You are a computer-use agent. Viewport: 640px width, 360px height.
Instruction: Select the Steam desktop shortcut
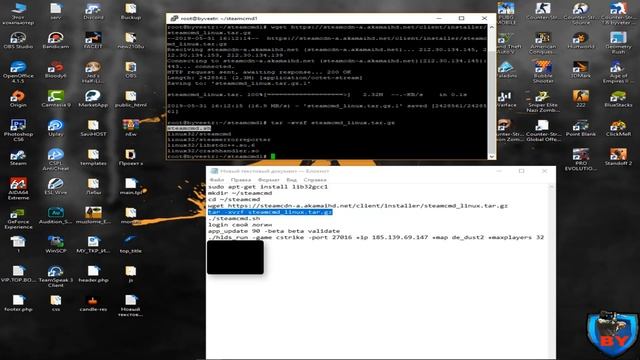tap(18, 158)
